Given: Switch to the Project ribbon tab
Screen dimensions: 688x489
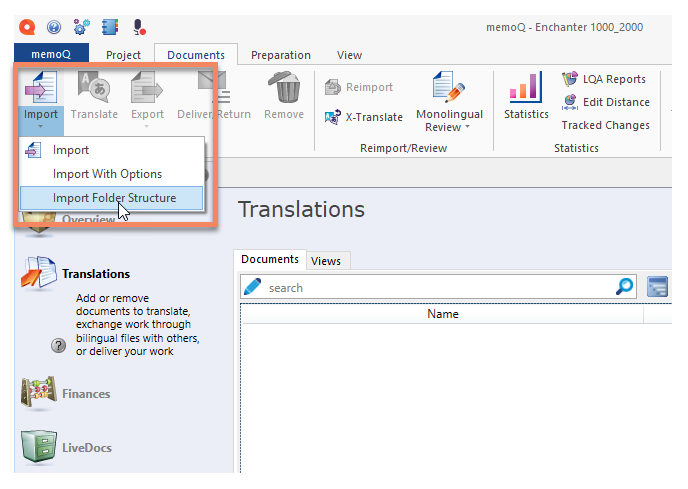Looking at the screenshot, I should point(123,55).
